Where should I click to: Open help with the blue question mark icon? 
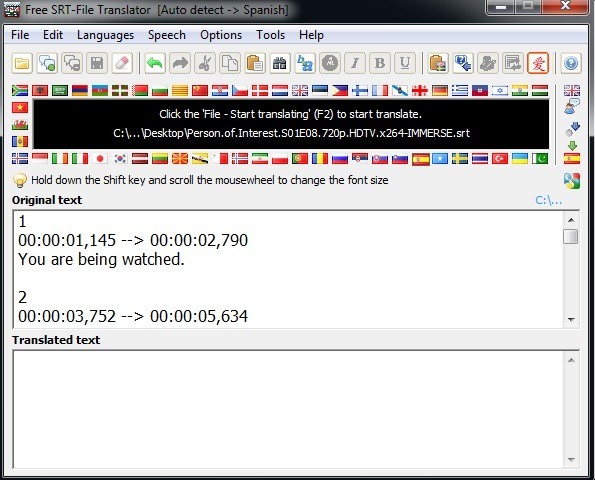click(x=571, y=63)
